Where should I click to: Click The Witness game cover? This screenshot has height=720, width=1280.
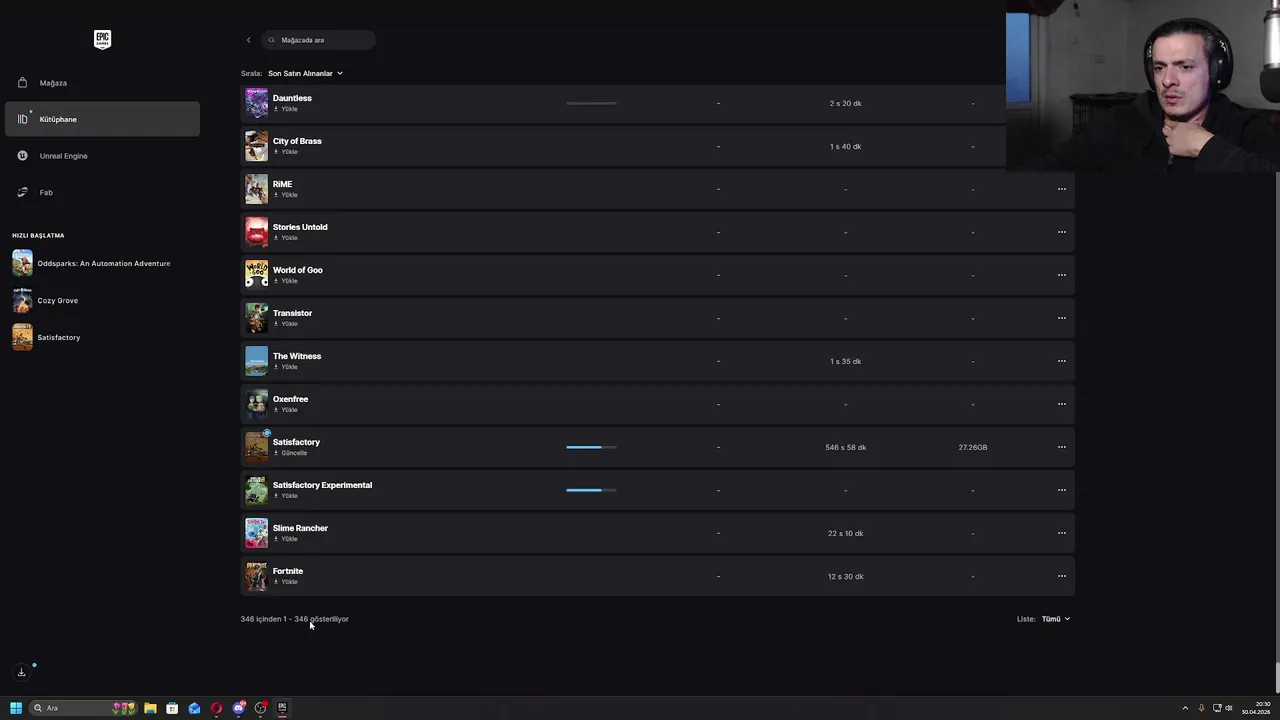[x=256, y=361]
